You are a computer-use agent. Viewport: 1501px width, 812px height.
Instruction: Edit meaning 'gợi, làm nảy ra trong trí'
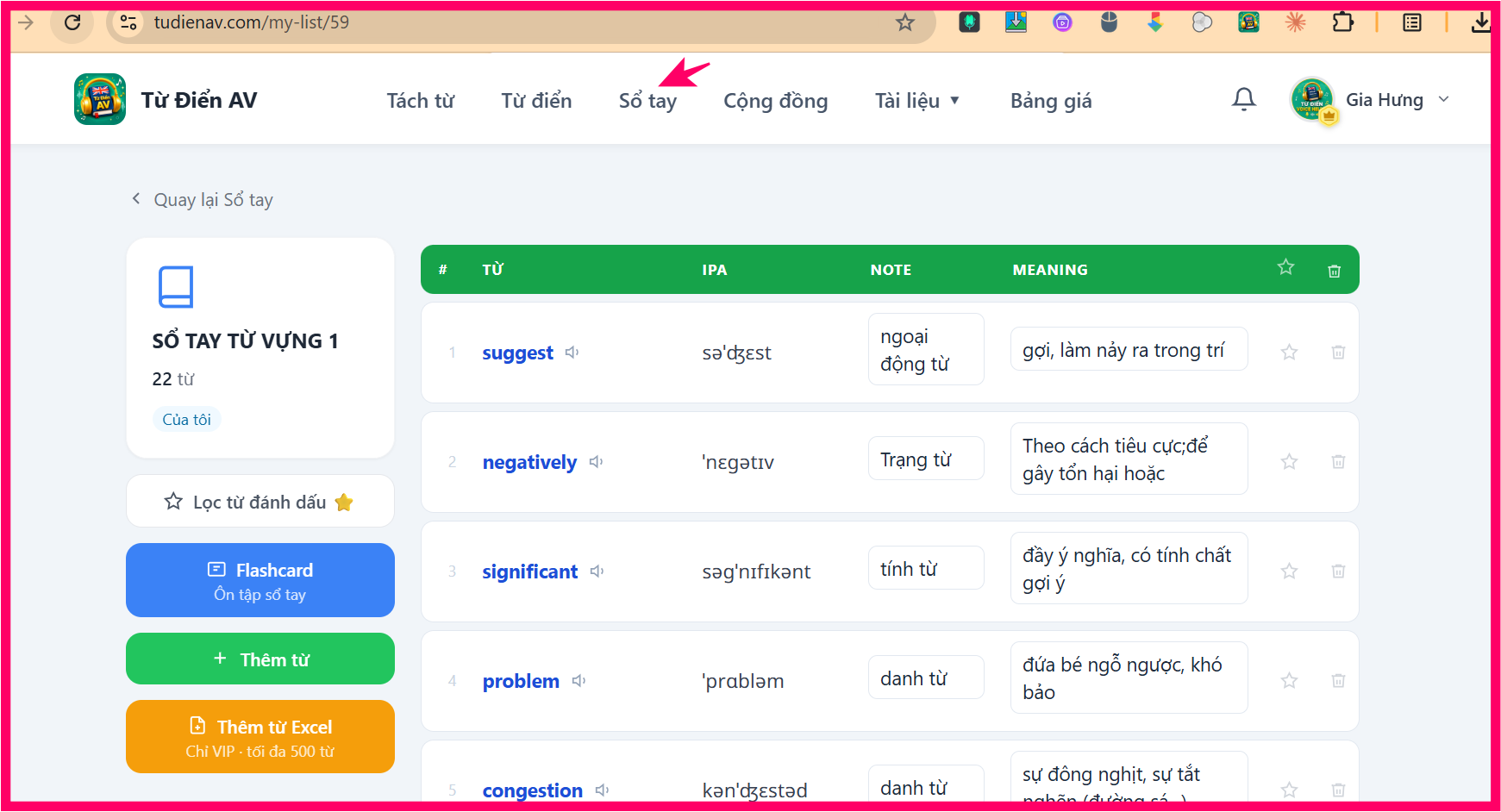1129,349
